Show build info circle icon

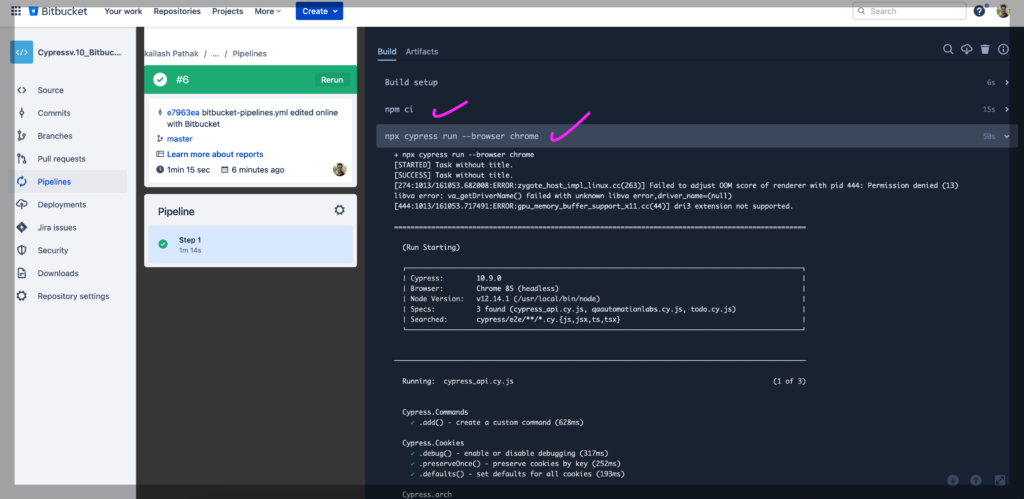click(1004, 50)
